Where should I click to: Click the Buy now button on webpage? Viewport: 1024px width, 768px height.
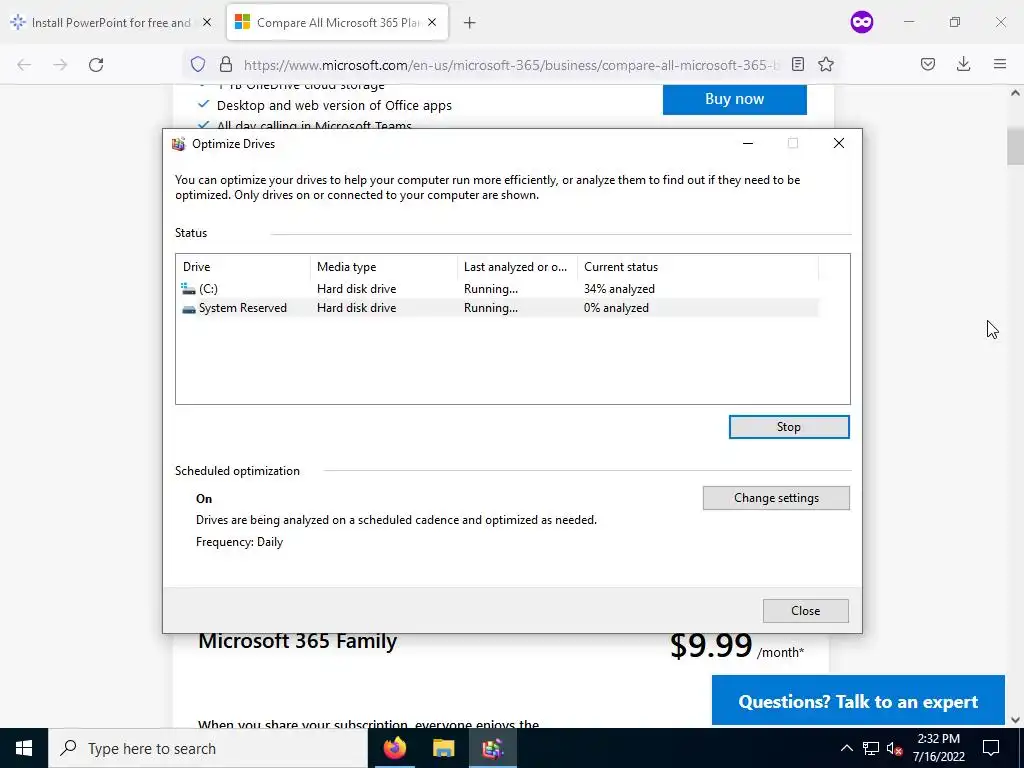point(735,99)
